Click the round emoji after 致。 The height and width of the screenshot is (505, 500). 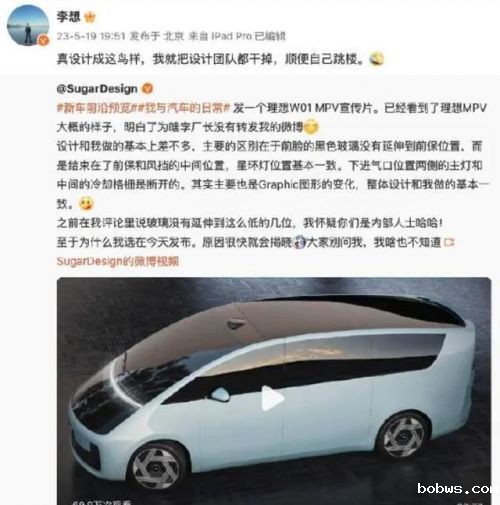86,203
